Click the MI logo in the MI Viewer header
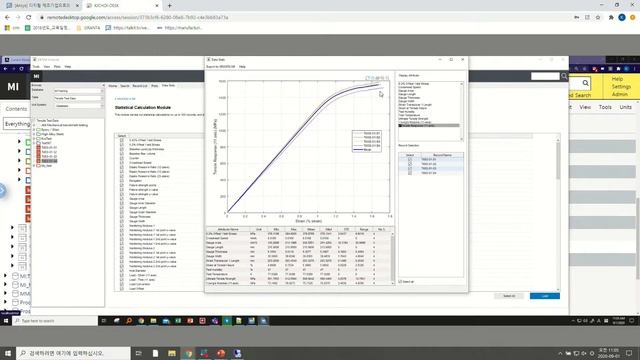The width and height of the screenshot is (640, 360). click(x=36, y=76)
